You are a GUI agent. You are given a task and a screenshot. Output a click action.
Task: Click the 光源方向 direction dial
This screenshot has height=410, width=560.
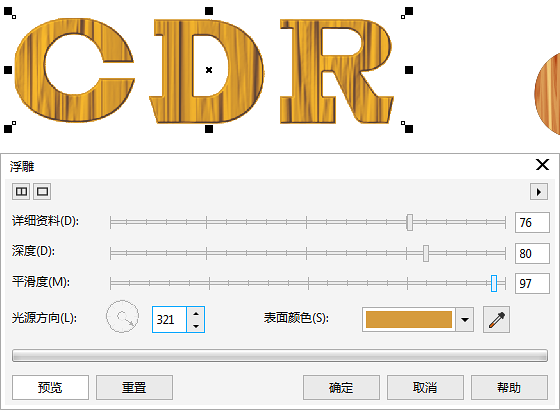(x=122, y=316)
